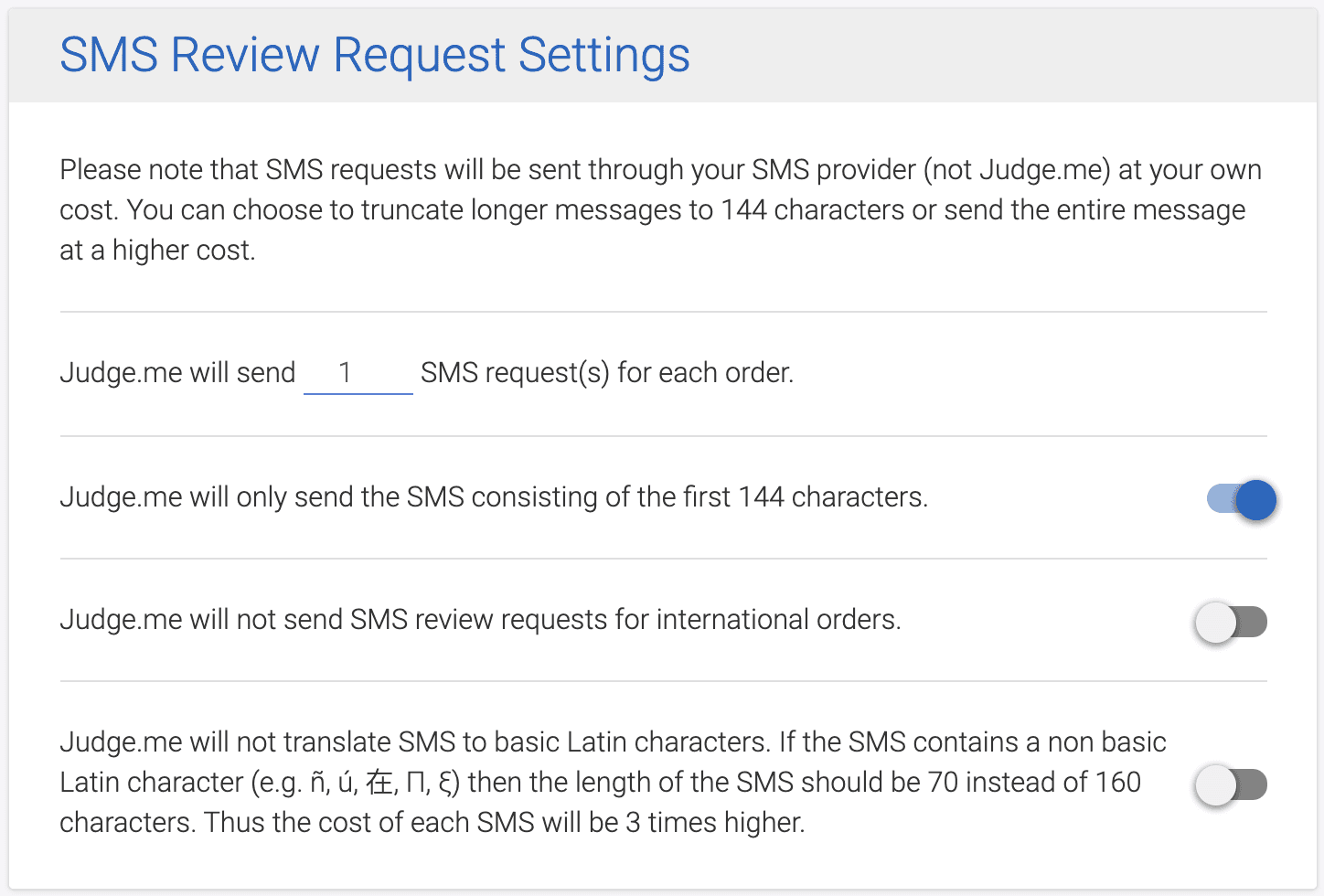Click the blue knob of the 144-character switch
Image resolution: width=1324 pixels, height=896 pixels.
pyautogui.click(x=1256, y=500)
